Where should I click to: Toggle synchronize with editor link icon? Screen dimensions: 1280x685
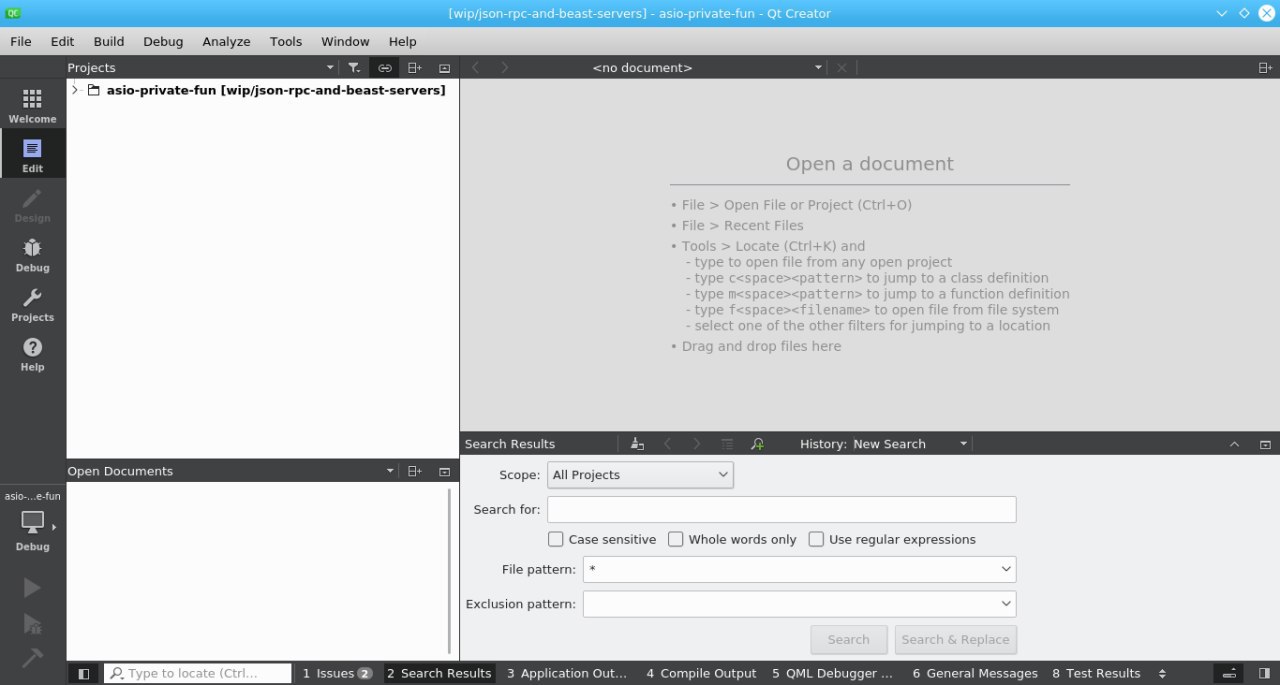(385, 68)
